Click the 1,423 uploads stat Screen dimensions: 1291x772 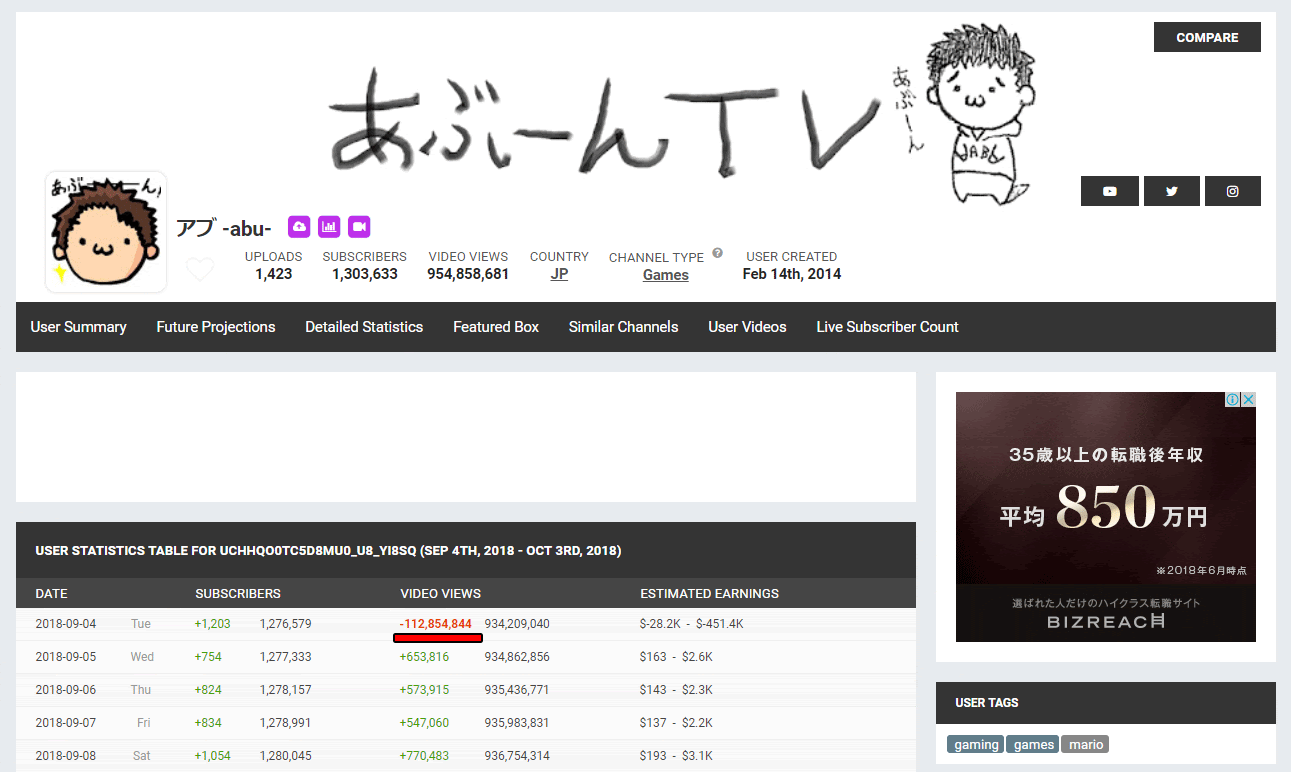[274, 274]
